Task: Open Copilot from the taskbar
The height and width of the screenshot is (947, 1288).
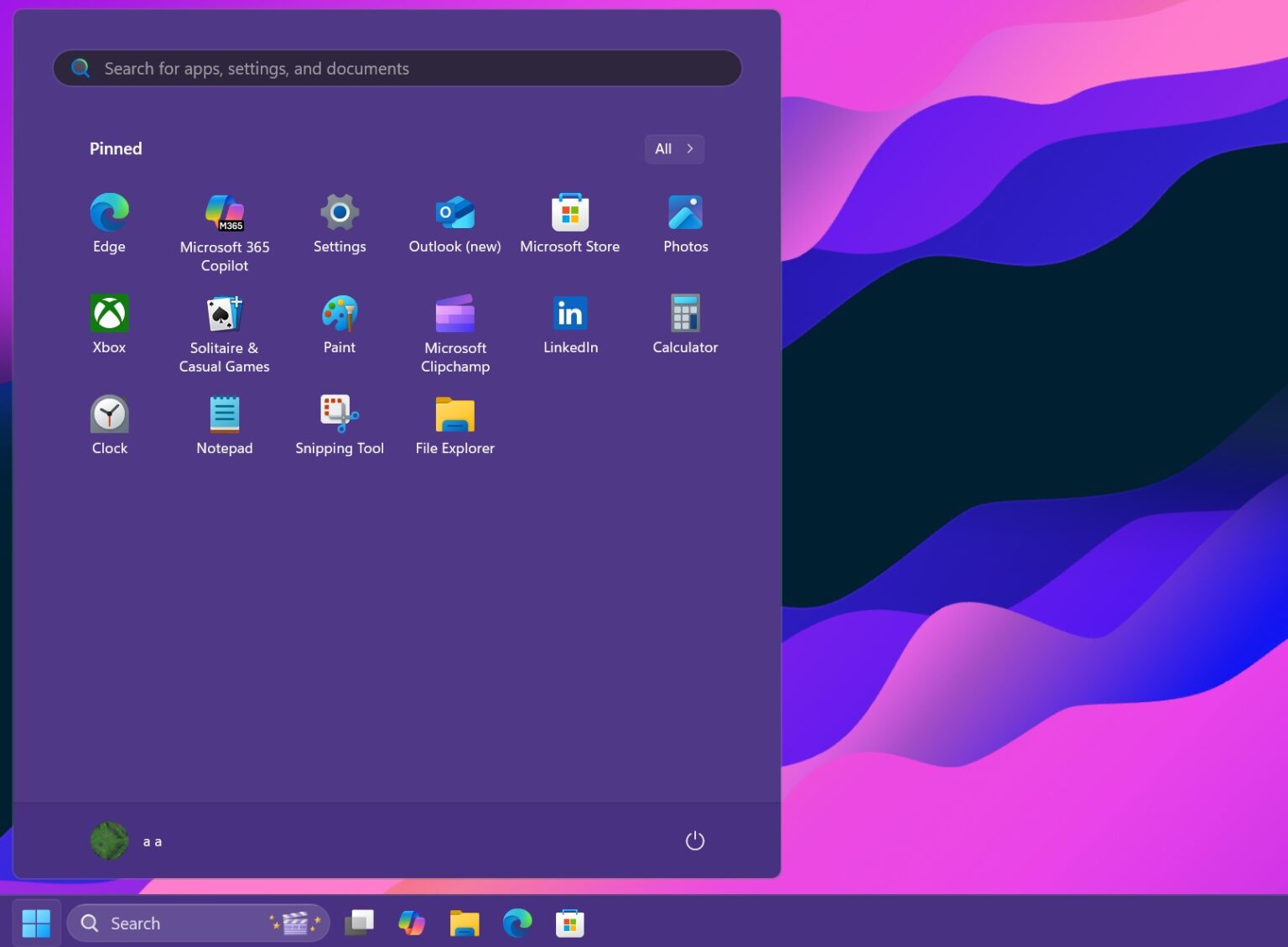Action: [412, 923]
